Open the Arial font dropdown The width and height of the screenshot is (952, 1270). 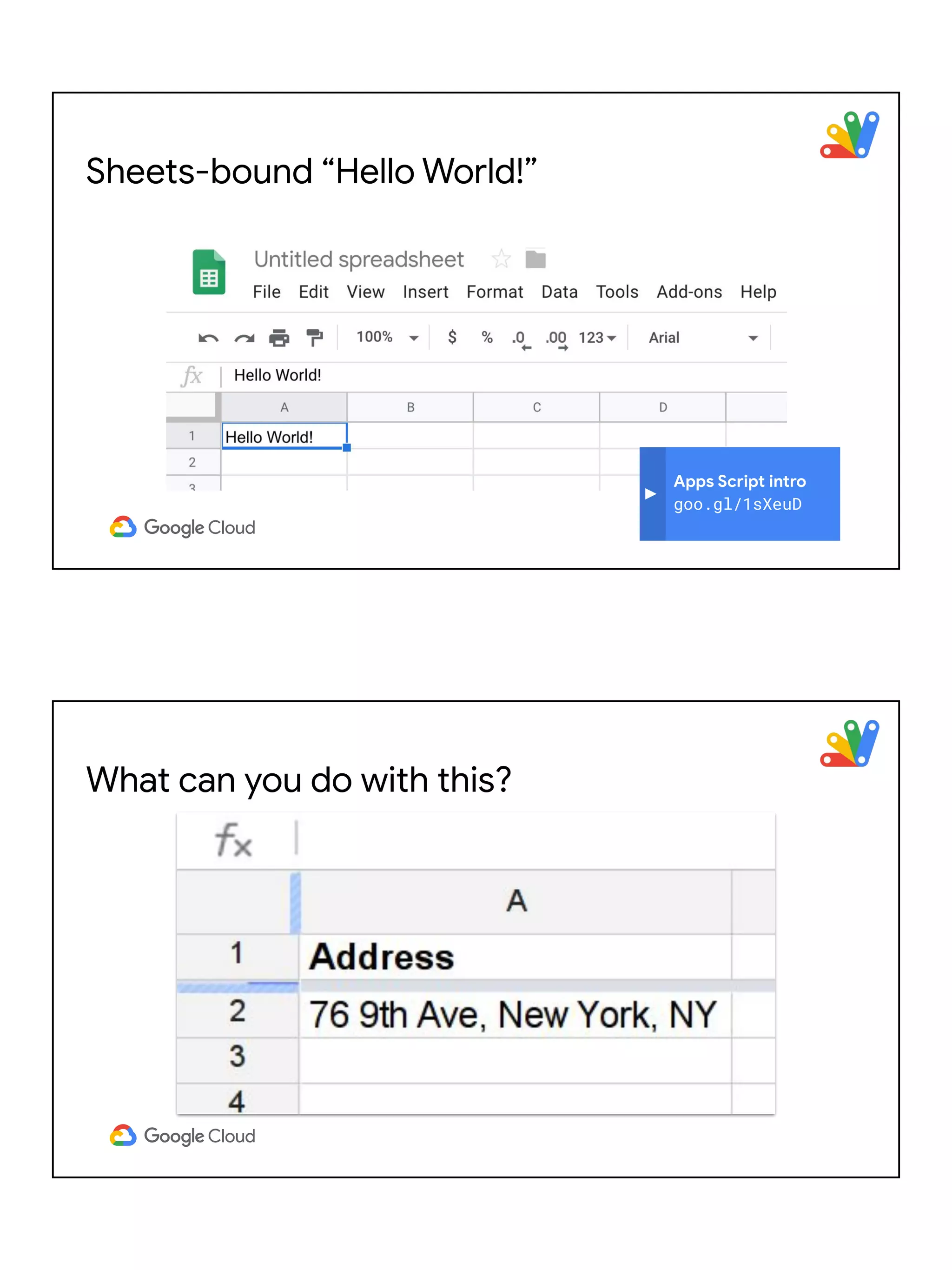coord(703,338)
